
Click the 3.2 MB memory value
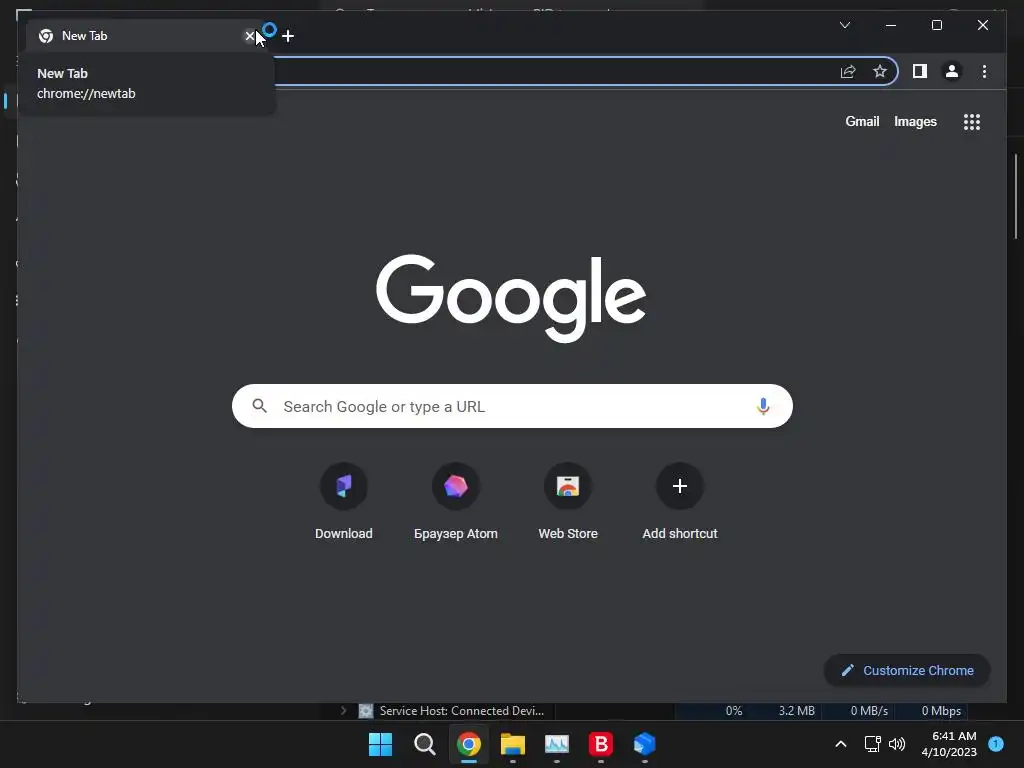796,711
